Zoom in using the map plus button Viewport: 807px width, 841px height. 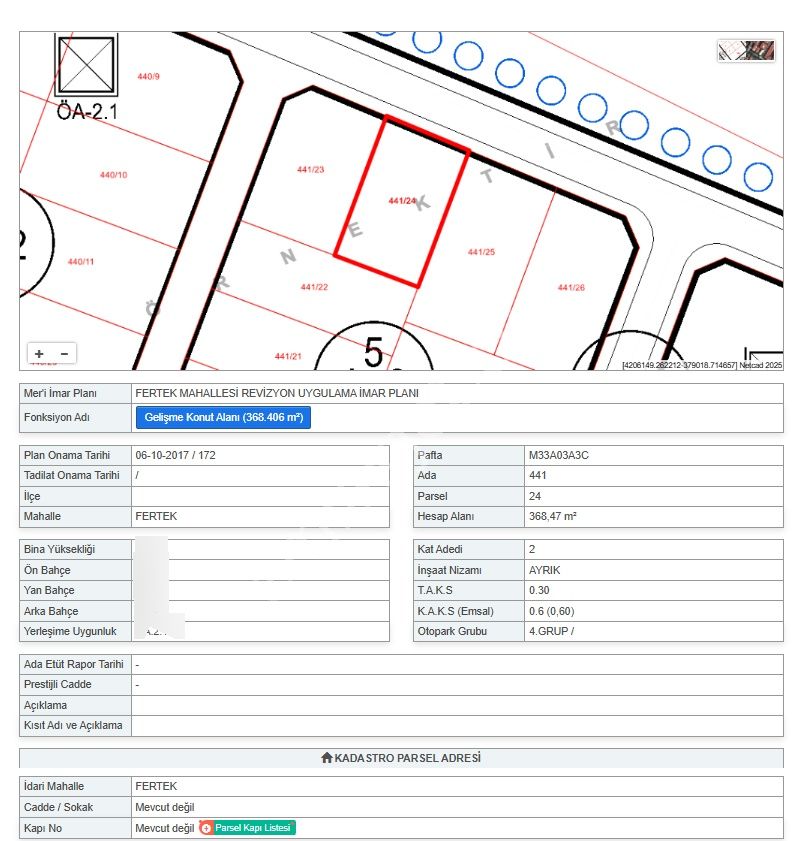[x=39, y=354]
